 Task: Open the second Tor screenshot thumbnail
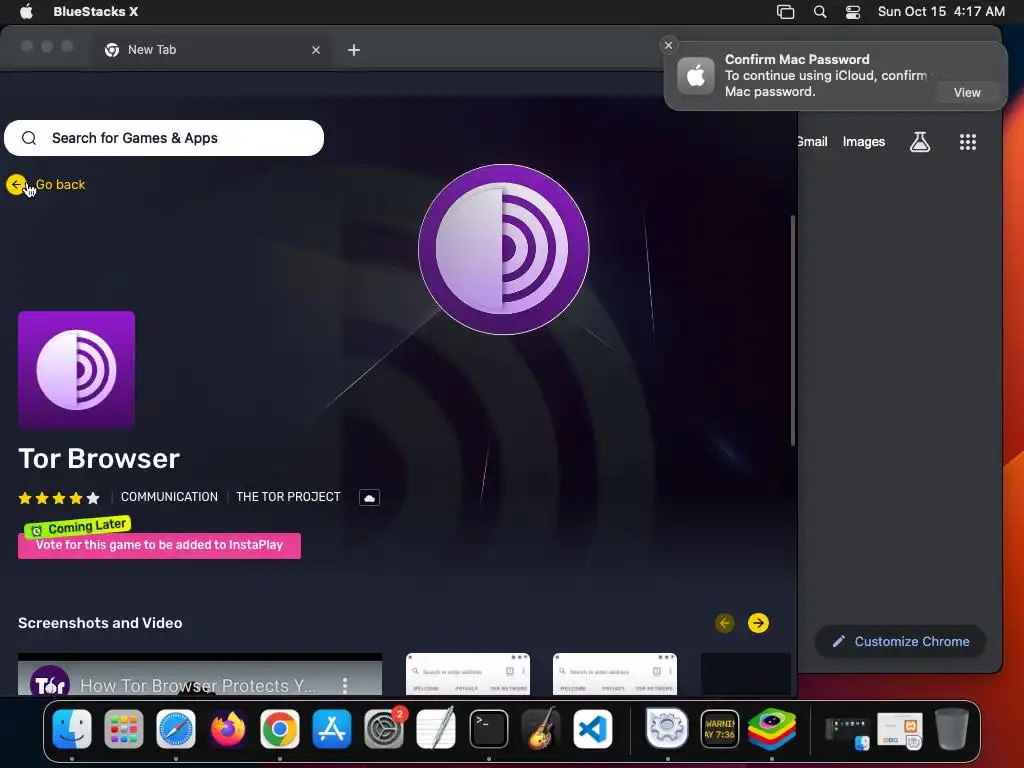(615, 674)
